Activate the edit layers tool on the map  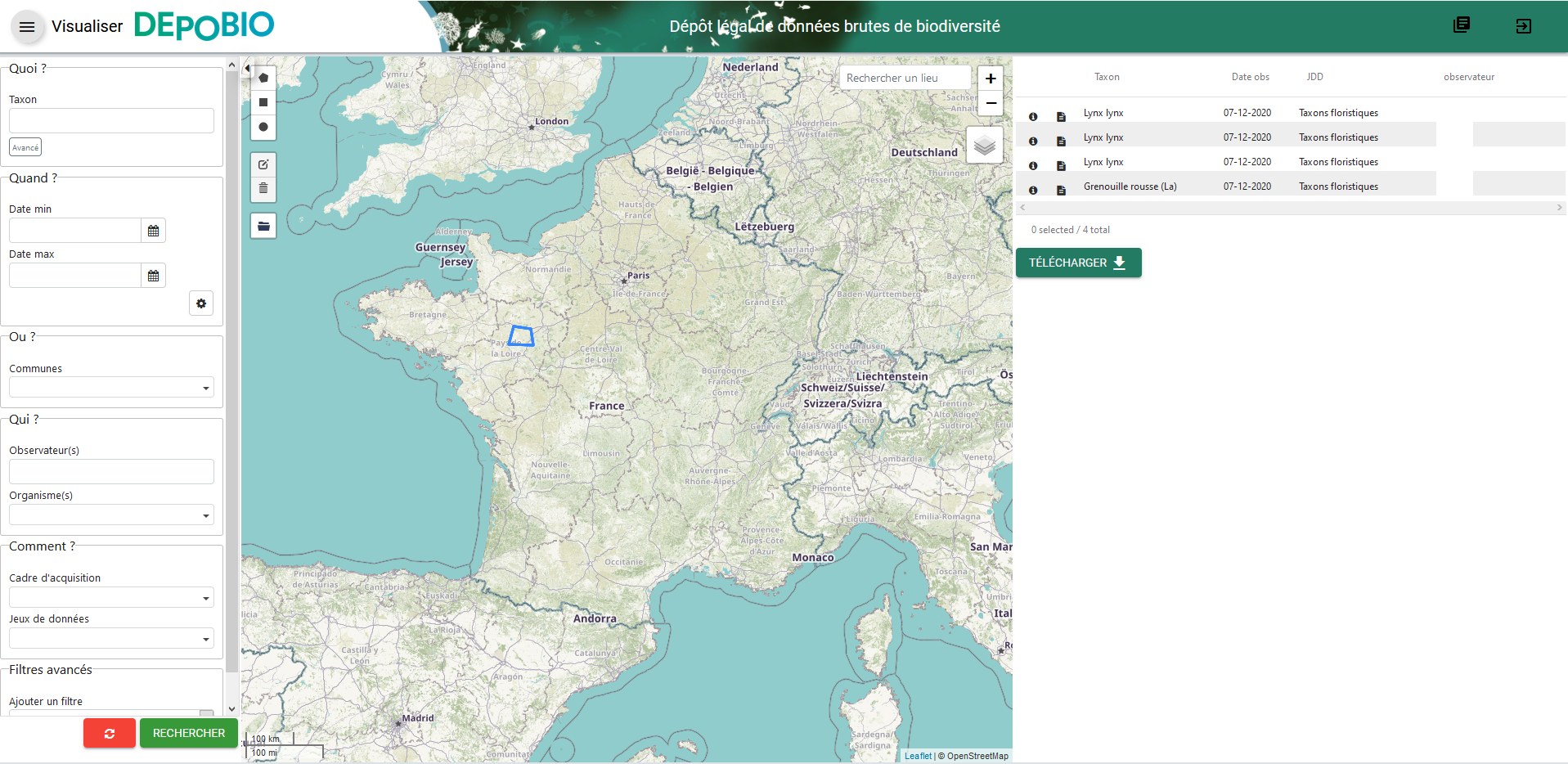263,164
